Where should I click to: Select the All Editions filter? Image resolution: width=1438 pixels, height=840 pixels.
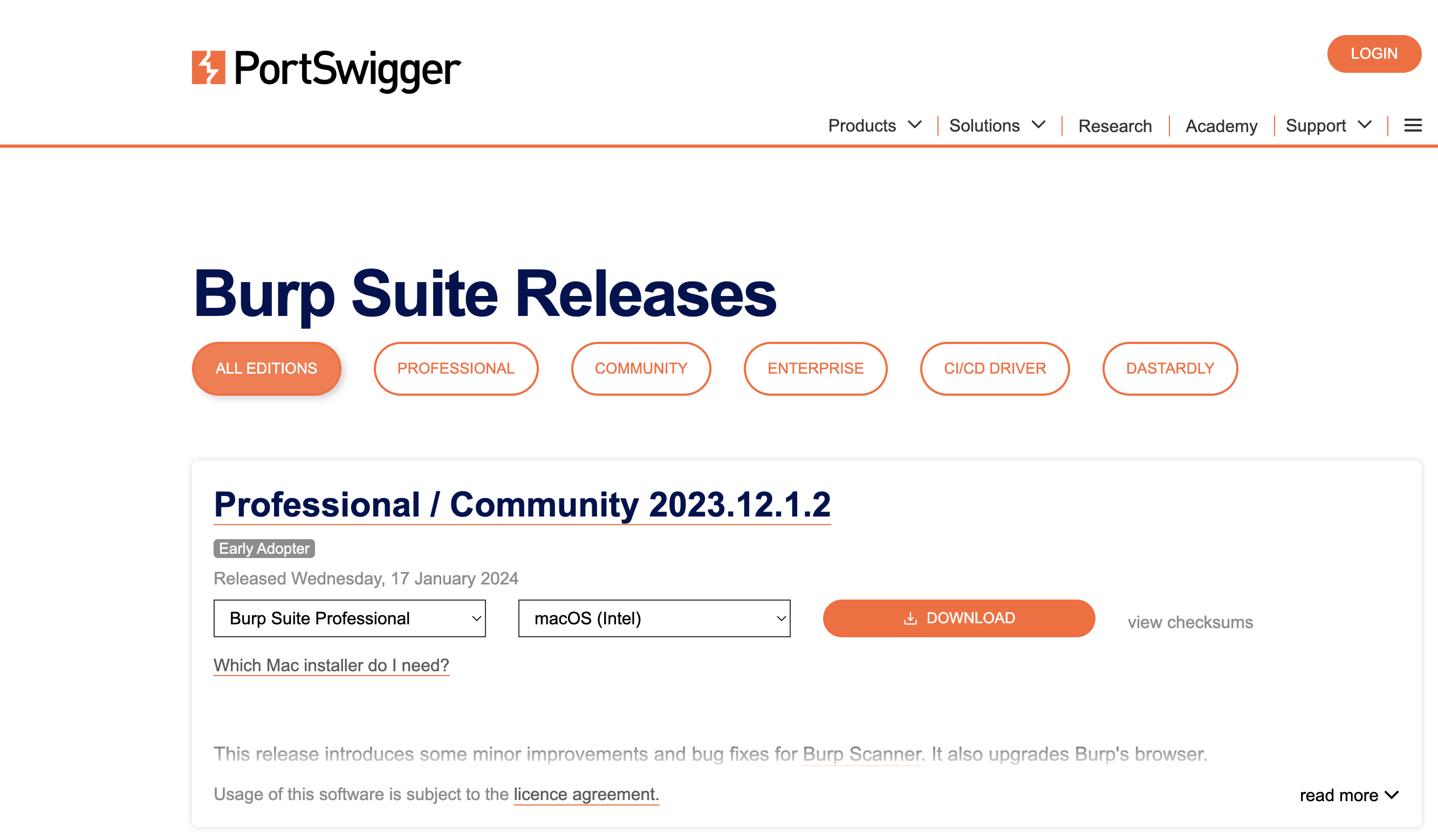click(266, 368)
